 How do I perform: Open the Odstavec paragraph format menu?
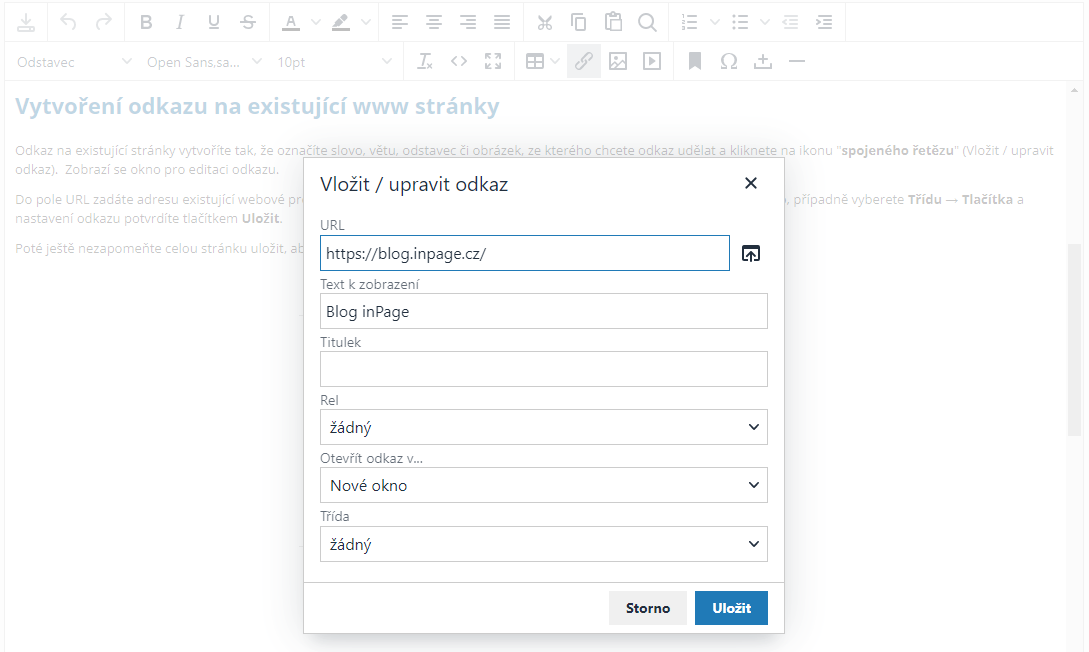[x=73, y=62]
